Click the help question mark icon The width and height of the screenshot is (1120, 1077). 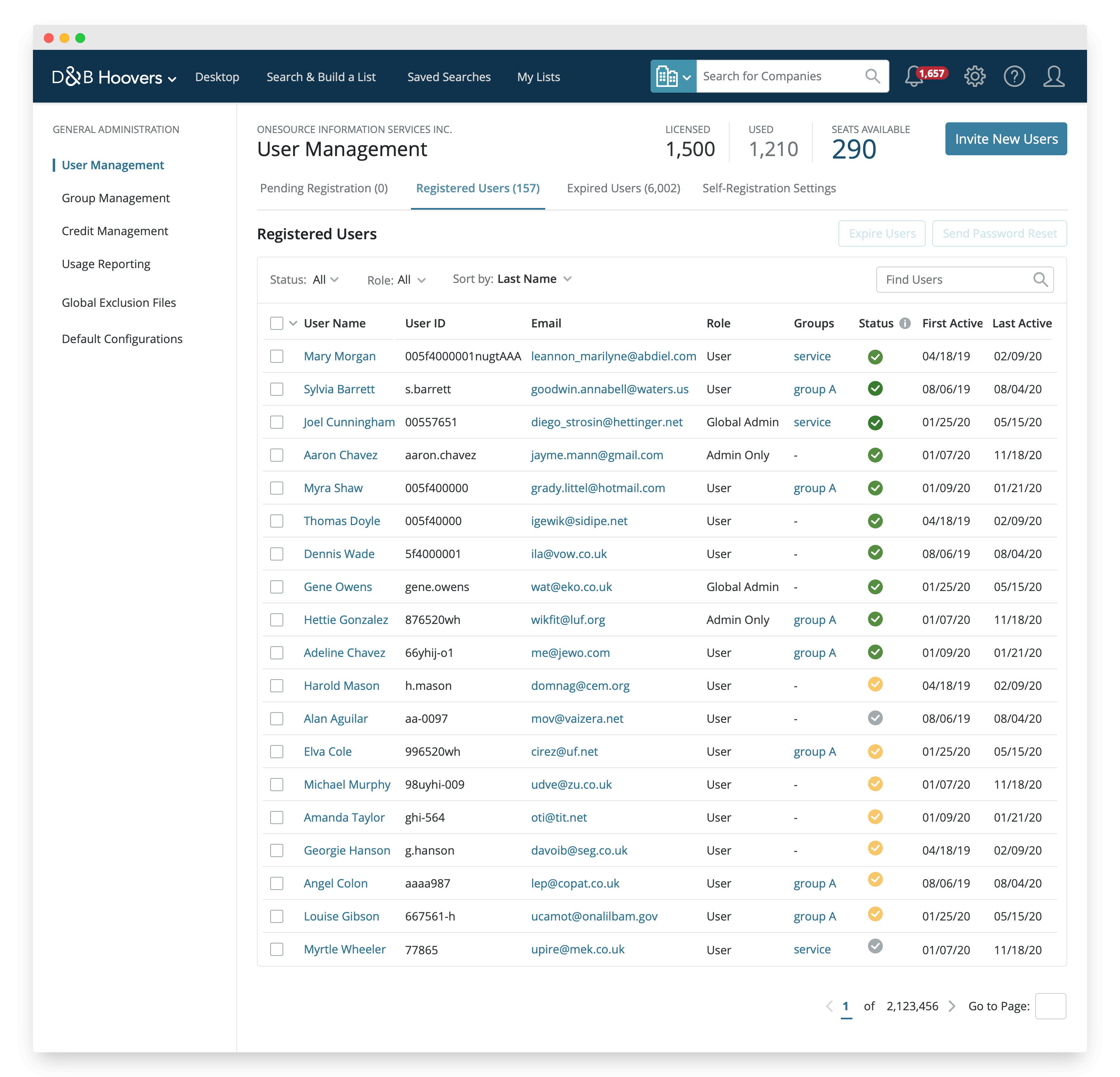click(1014, 77)
